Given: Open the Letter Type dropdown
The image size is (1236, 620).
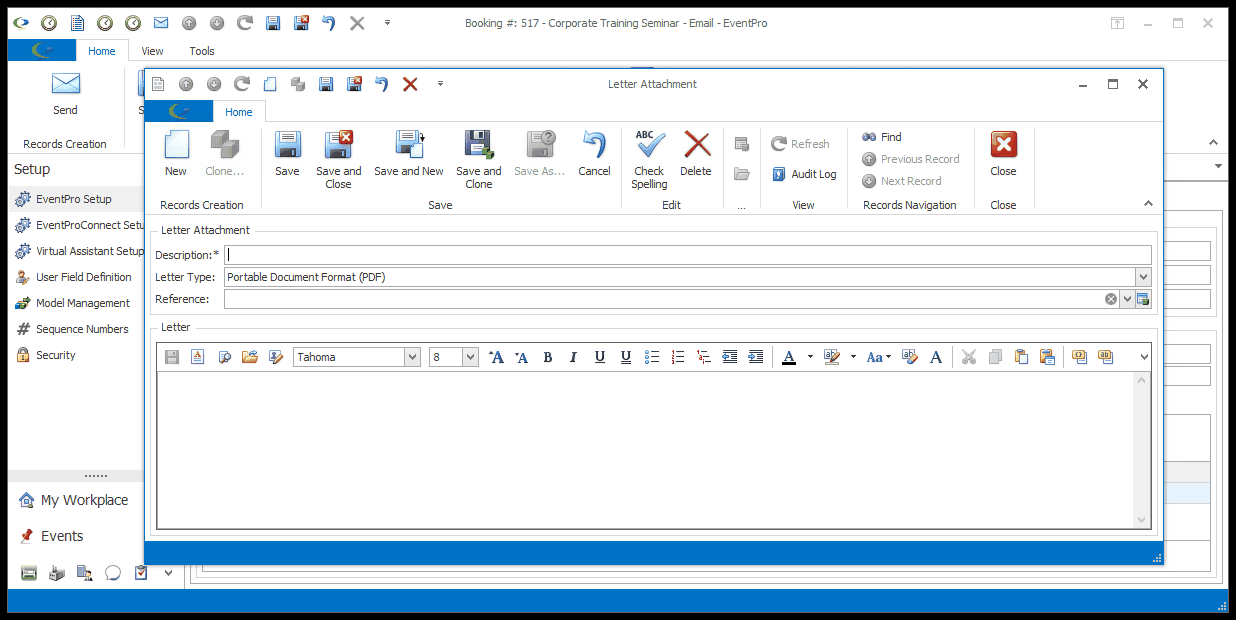Looking at the screenshot, I should tap(1143, 277).
